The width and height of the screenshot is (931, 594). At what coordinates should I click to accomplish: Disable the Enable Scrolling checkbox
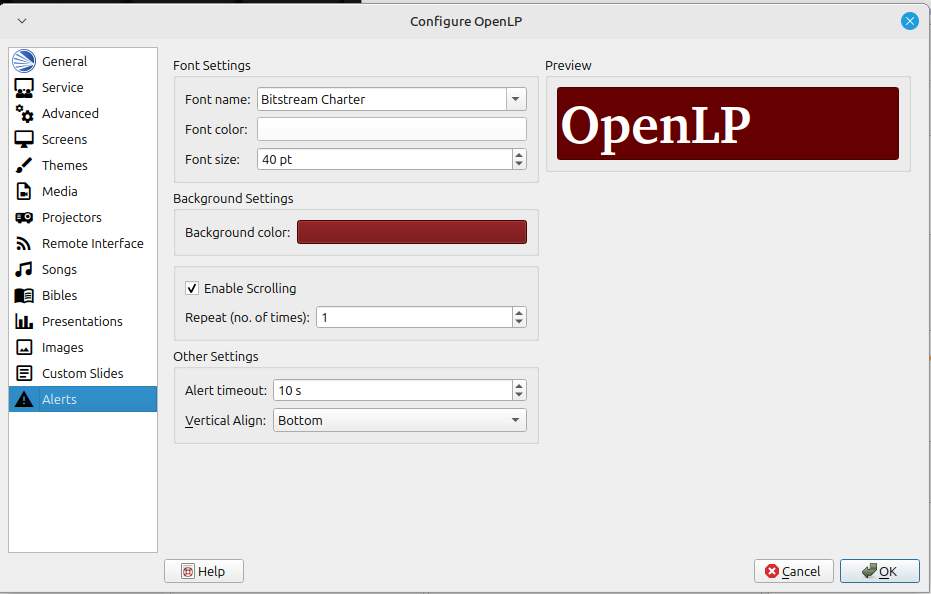192,289
